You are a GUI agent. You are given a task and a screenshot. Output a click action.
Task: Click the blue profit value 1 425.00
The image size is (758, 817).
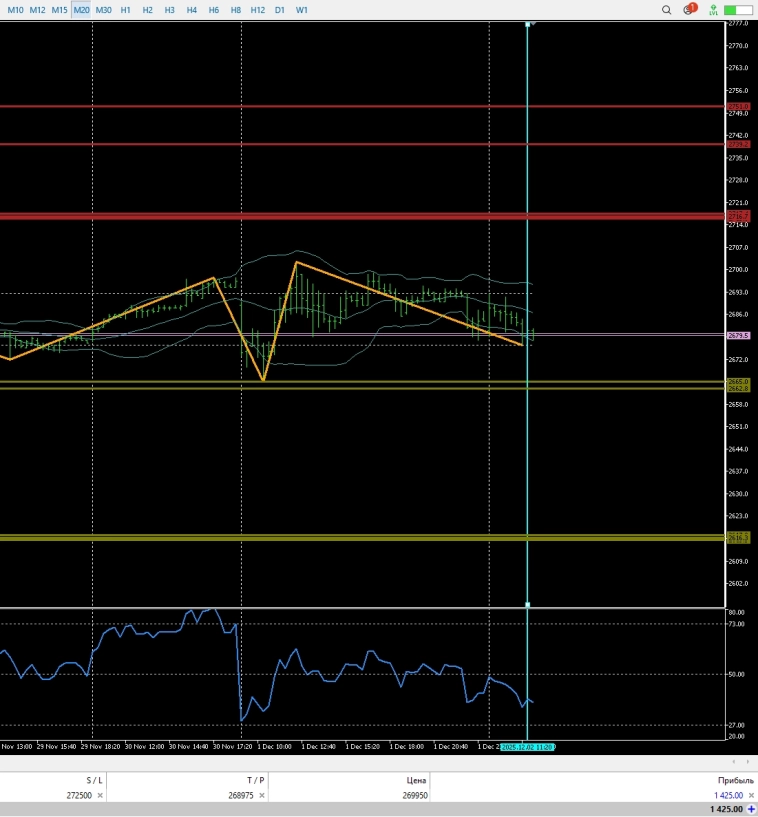coord(728,796)
